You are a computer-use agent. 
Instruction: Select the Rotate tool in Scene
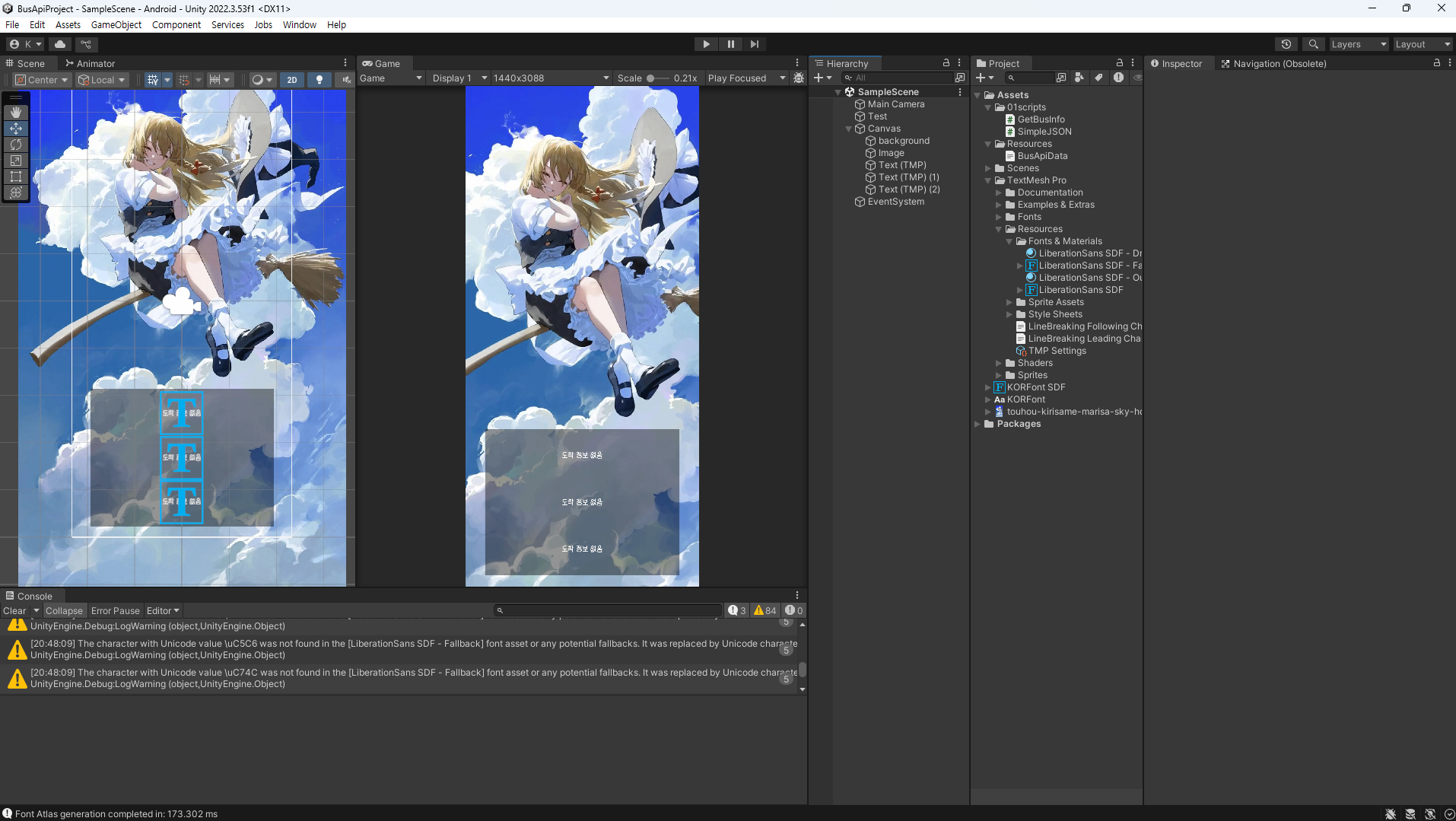tap(16, 144)
